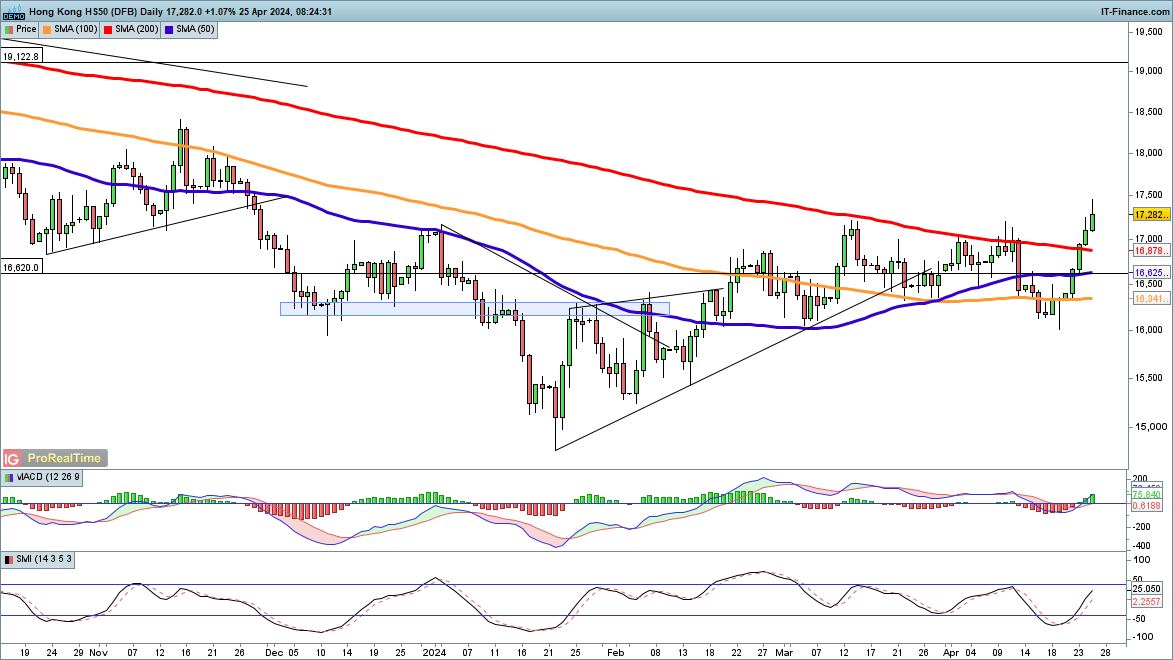Click the blue 16,625 SMA value tag
This screenshot has width=1173, height=660.
(1150, 272)
